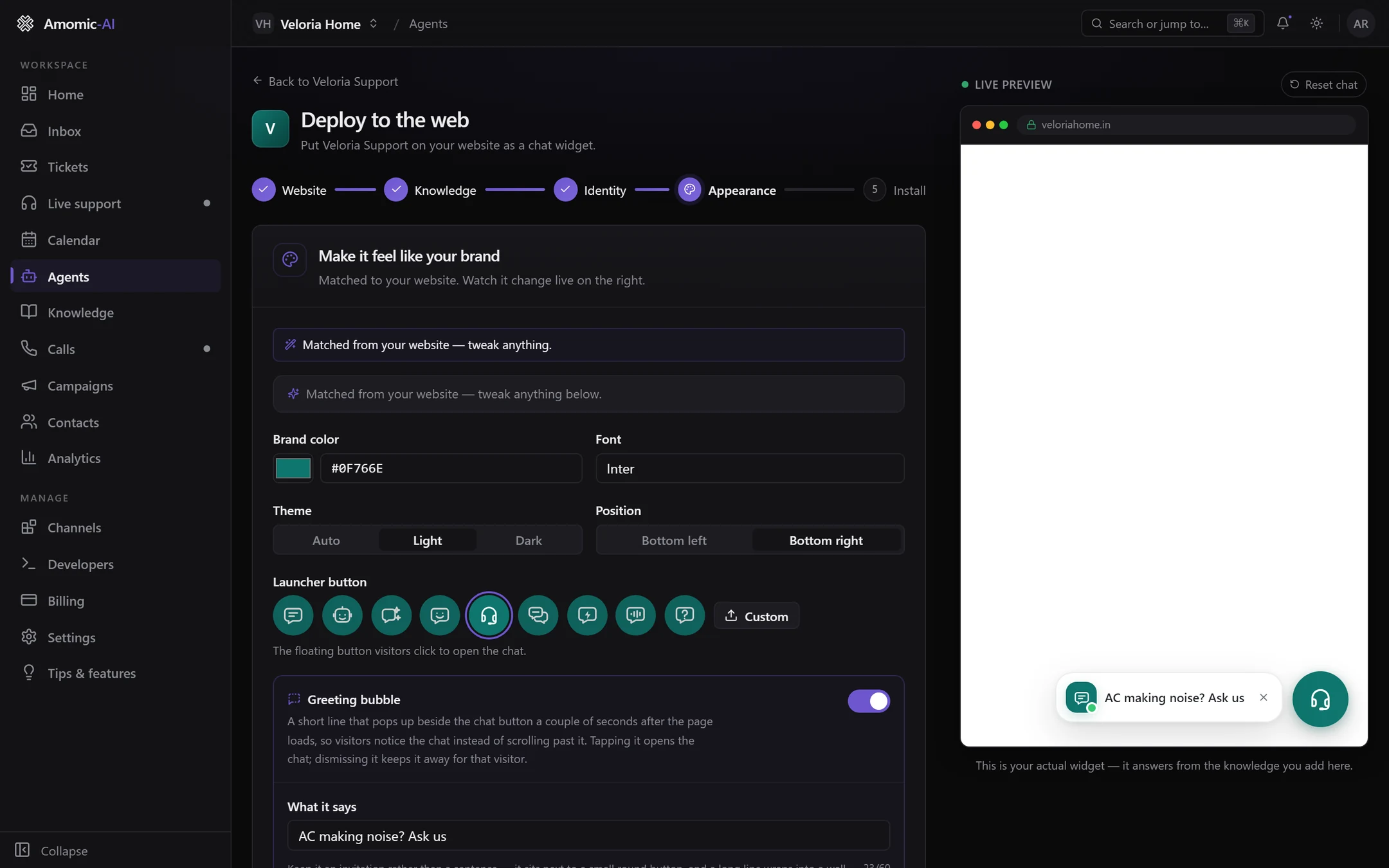Go to the Knowledge step
The image size is (1389, 868).
[430, 190]
